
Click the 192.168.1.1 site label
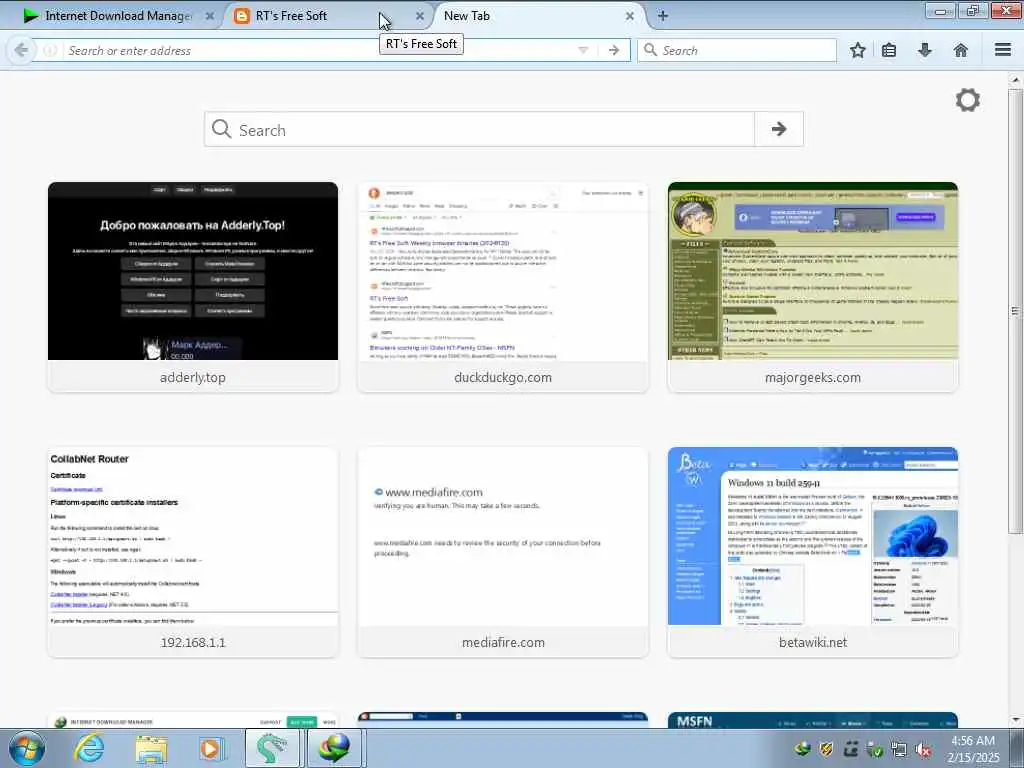(193, 643)
